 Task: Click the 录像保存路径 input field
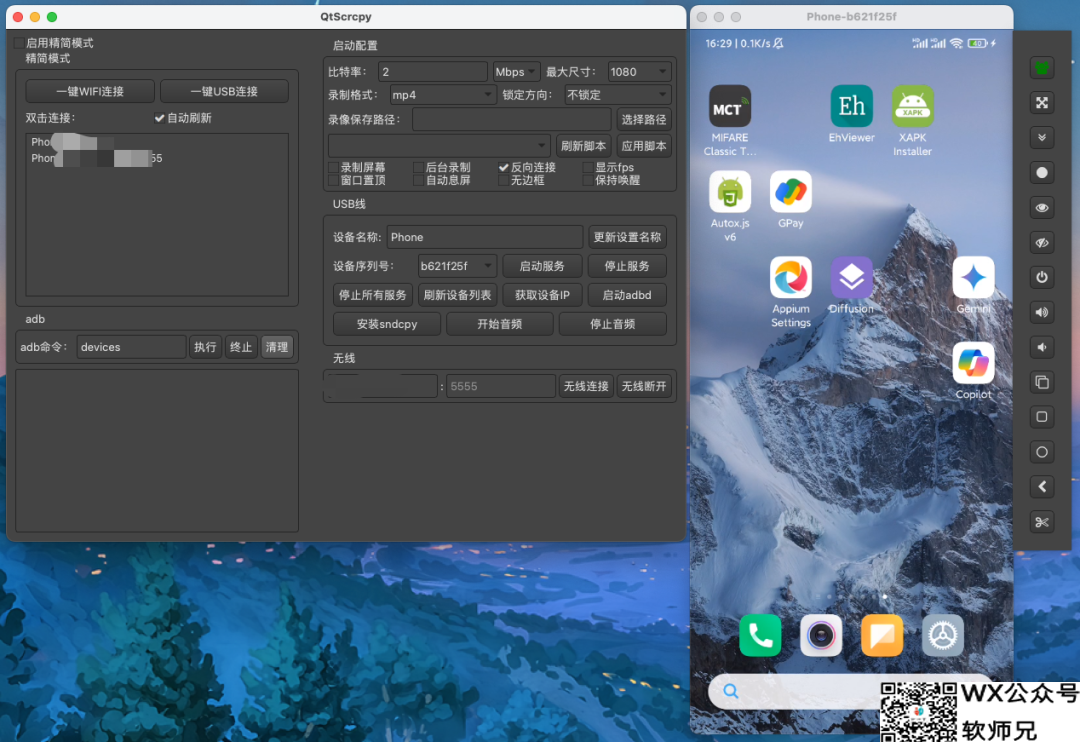pos(512,120)
